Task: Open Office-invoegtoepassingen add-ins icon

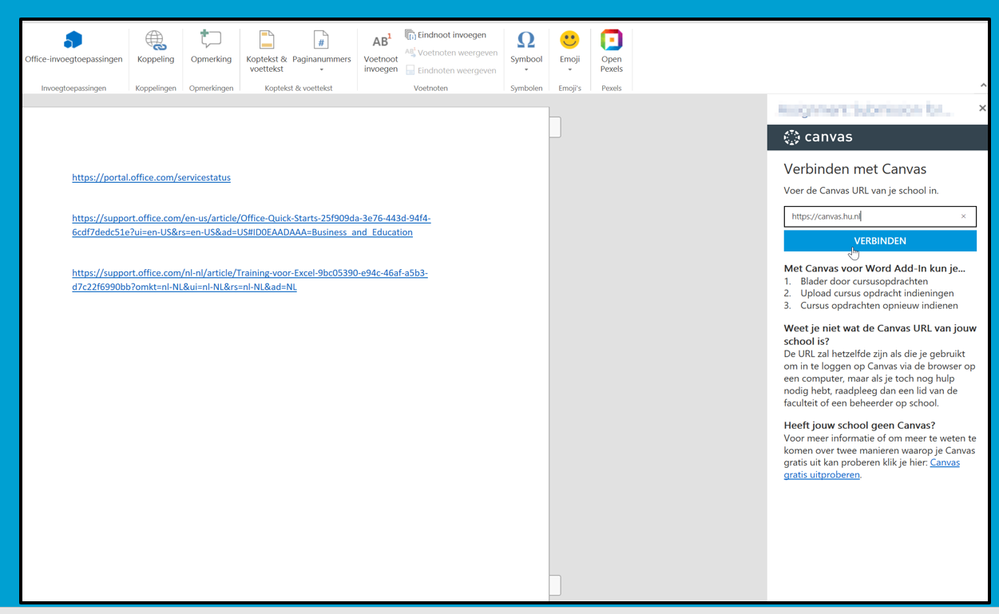Action: pos(73,41)
